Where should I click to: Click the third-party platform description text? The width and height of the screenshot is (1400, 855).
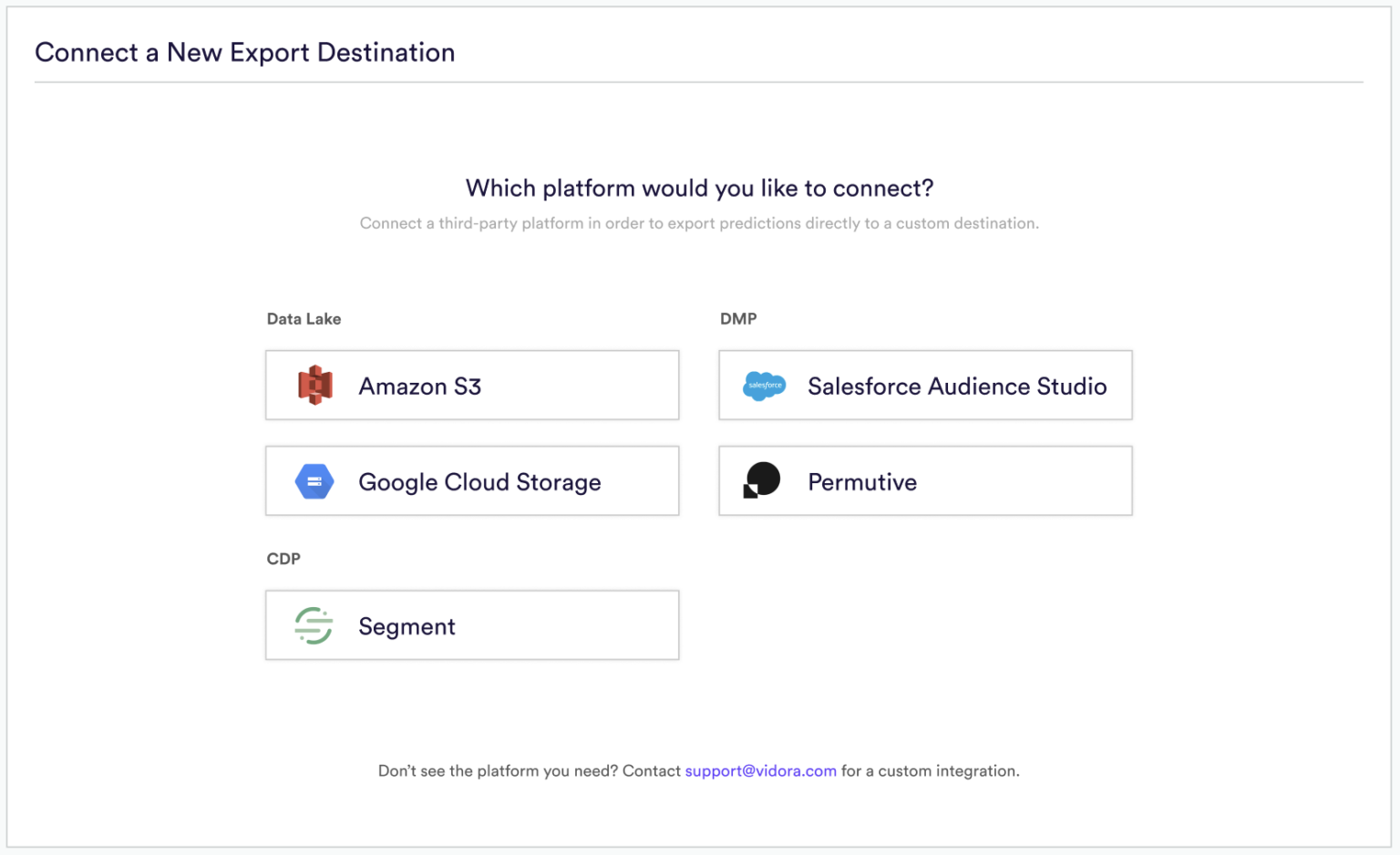click(x=699, y=222)
